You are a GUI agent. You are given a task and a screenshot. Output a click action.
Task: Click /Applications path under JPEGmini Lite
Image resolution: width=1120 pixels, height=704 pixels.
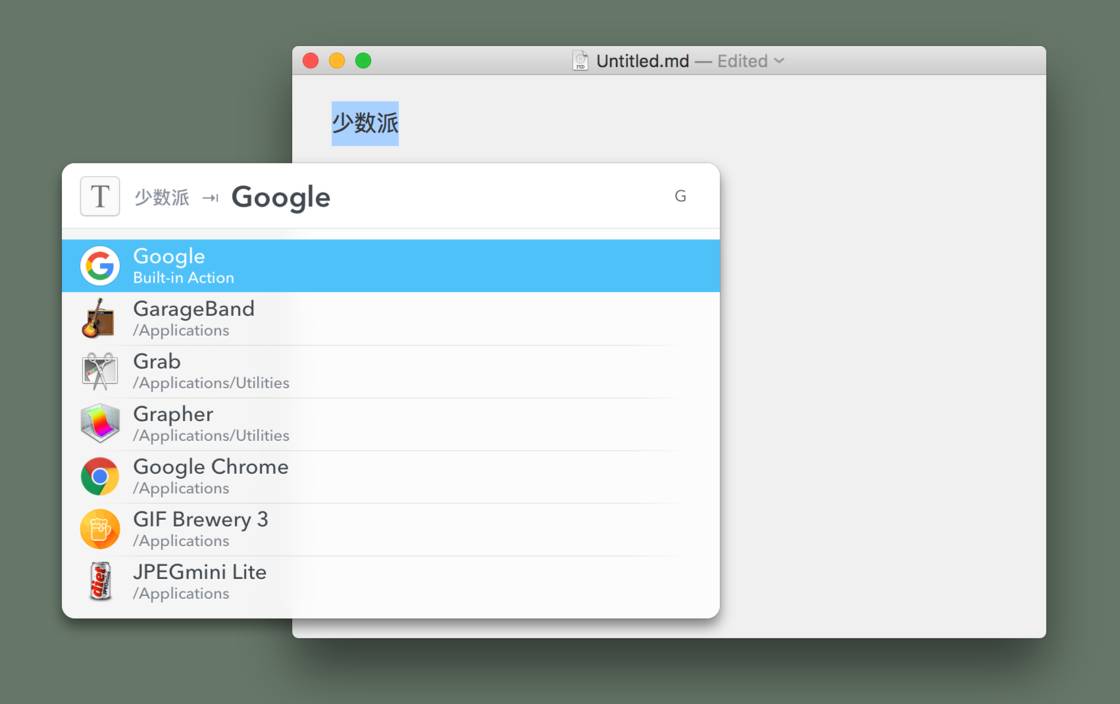(x=181, y=594)
